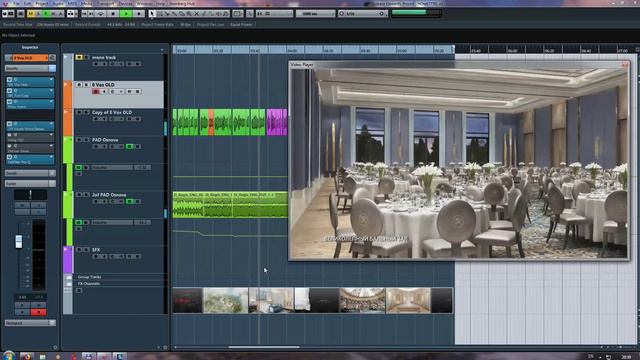Mute the Copy of 8 Vox OLD track
640x360 pixels.
(x=79, y=112)
